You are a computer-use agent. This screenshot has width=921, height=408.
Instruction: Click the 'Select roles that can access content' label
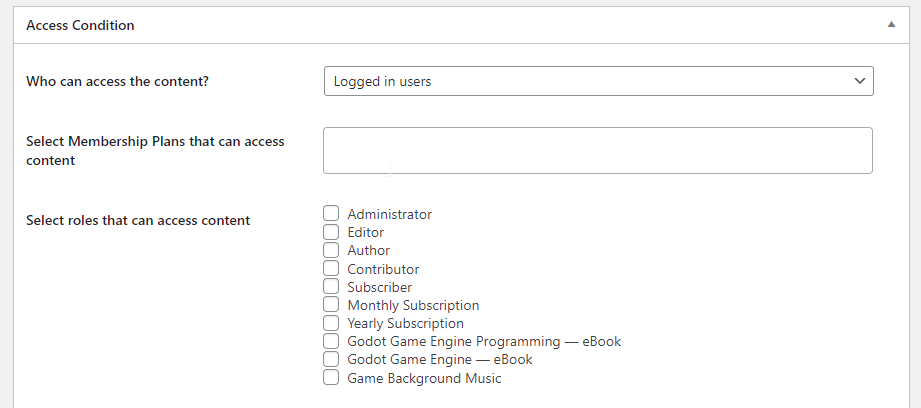138,220
